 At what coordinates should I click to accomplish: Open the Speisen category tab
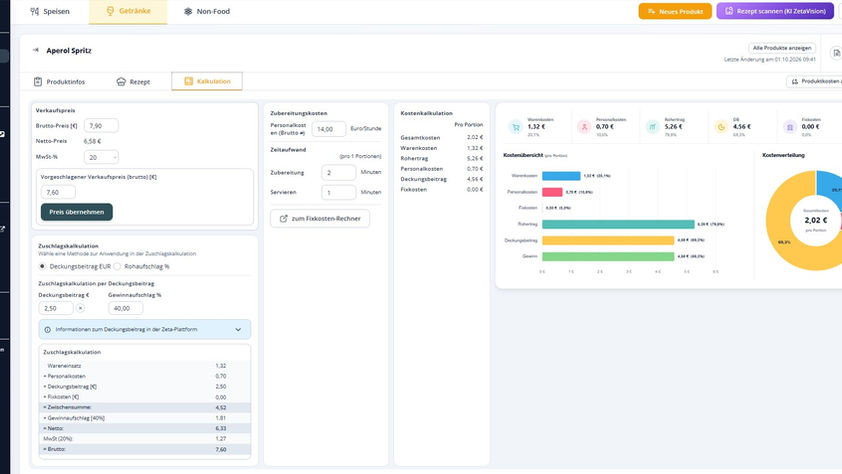(49, 11)
